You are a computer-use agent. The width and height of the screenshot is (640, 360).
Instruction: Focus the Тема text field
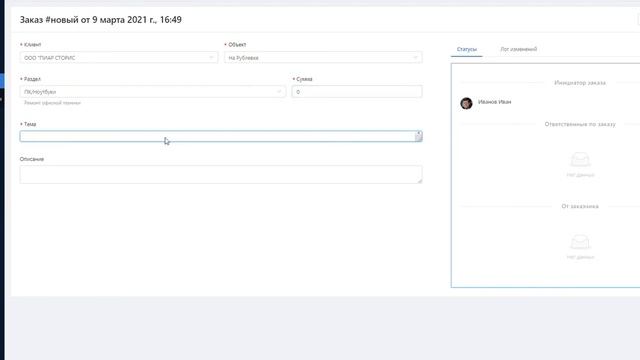click(x=221, y=136)
